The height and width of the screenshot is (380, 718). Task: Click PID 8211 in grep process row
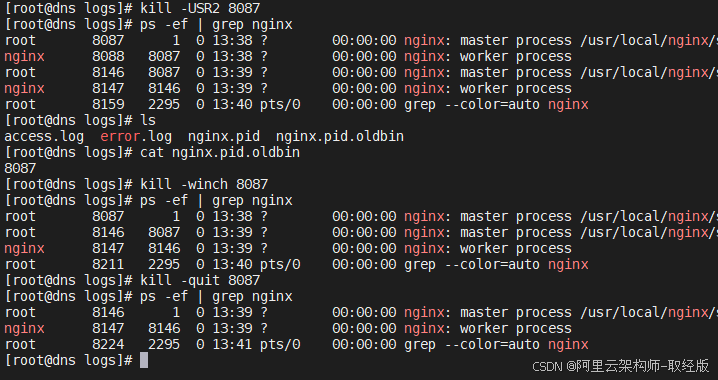(x=108, y=264)
